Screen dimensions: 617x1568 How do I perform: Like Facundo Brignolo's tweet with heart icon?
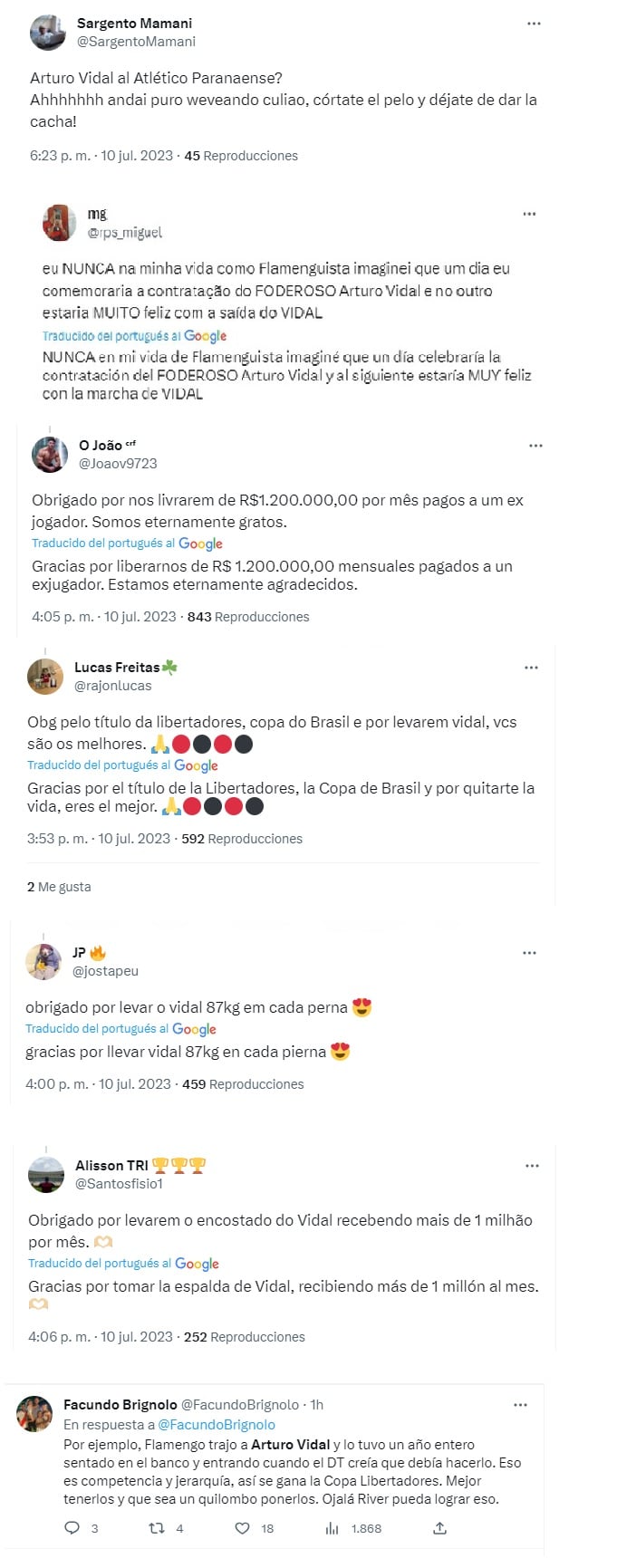[x=242, y=1528]
